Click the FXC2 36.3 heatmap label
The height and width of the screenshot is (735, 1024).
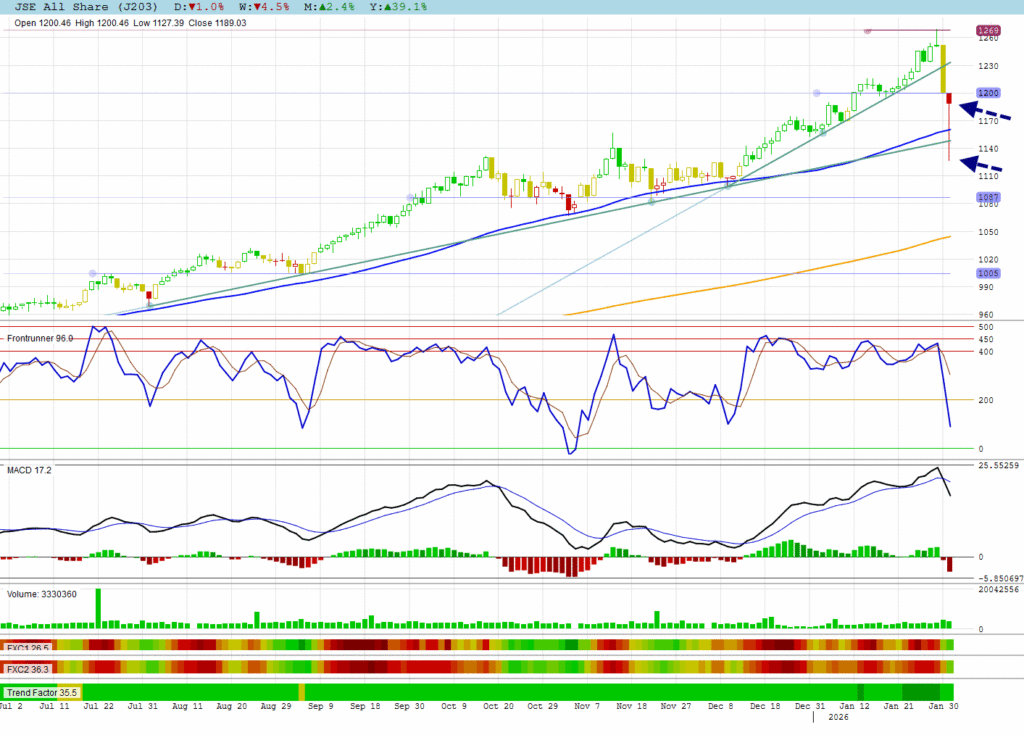[29, 667]
